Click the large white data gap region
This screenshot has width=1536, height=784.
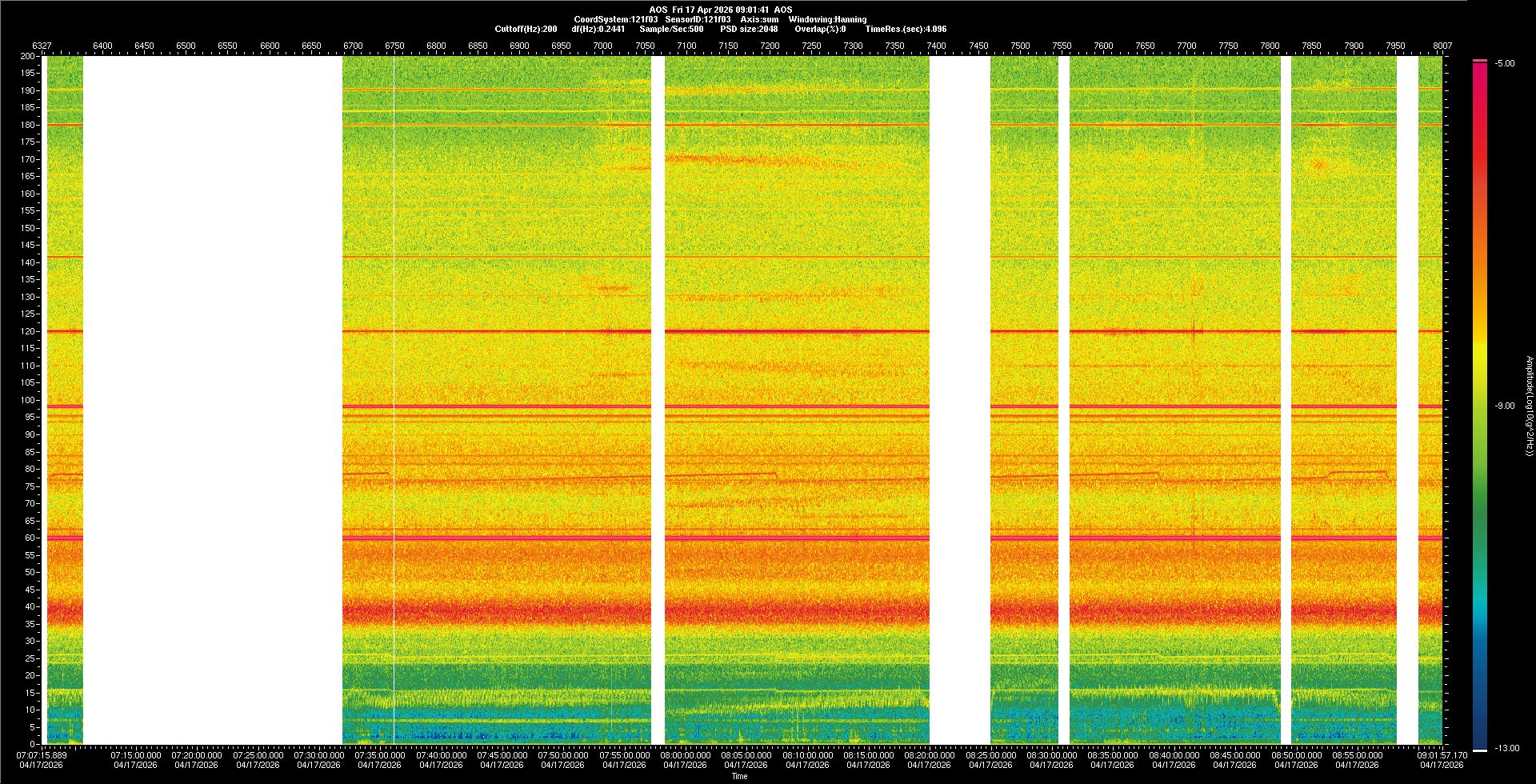(x=212, y=400)
